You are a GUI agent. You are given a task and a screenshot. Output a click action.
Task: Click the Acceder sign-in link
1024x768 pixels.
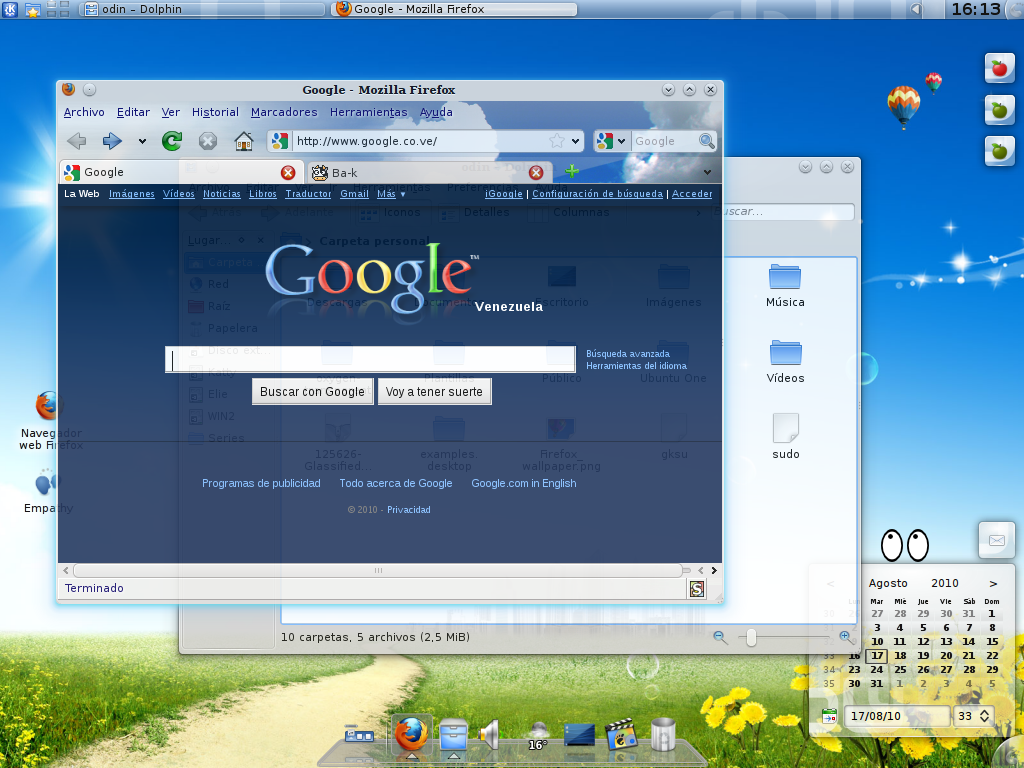(692, 194)
